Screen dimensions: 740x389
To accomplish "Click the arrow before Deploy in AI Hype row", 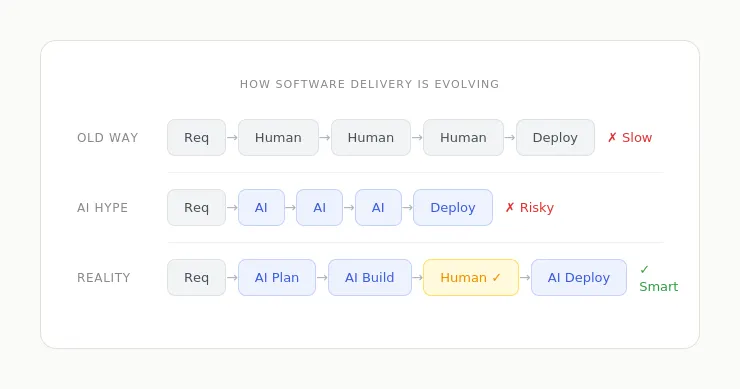I will (x=407, y=208).
